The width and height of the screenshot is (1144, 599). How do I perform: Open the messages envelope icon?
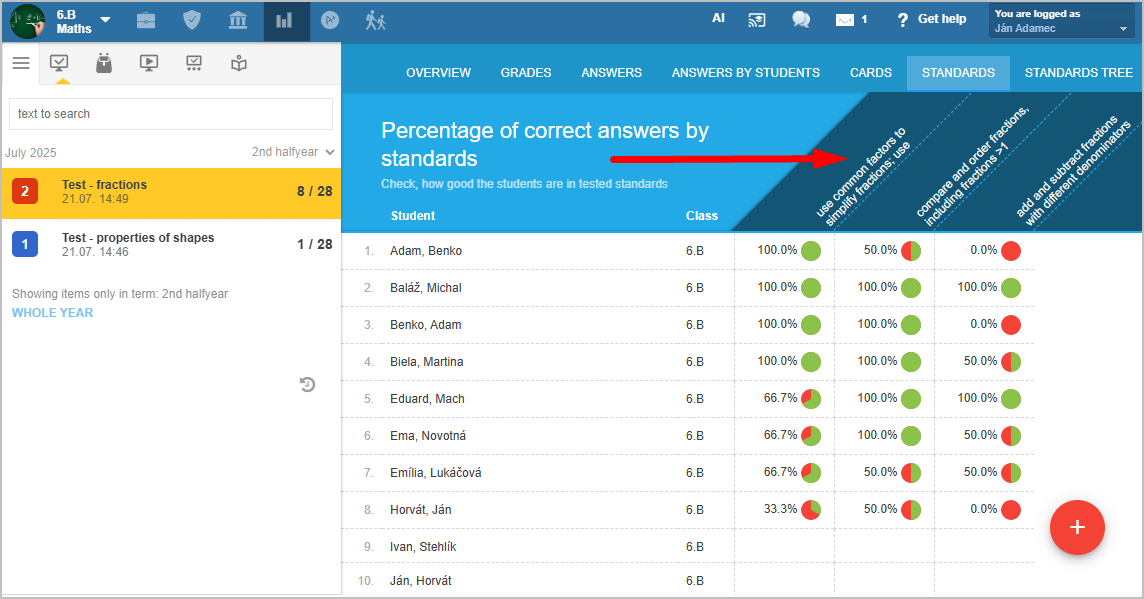click(x=845, y=20)
